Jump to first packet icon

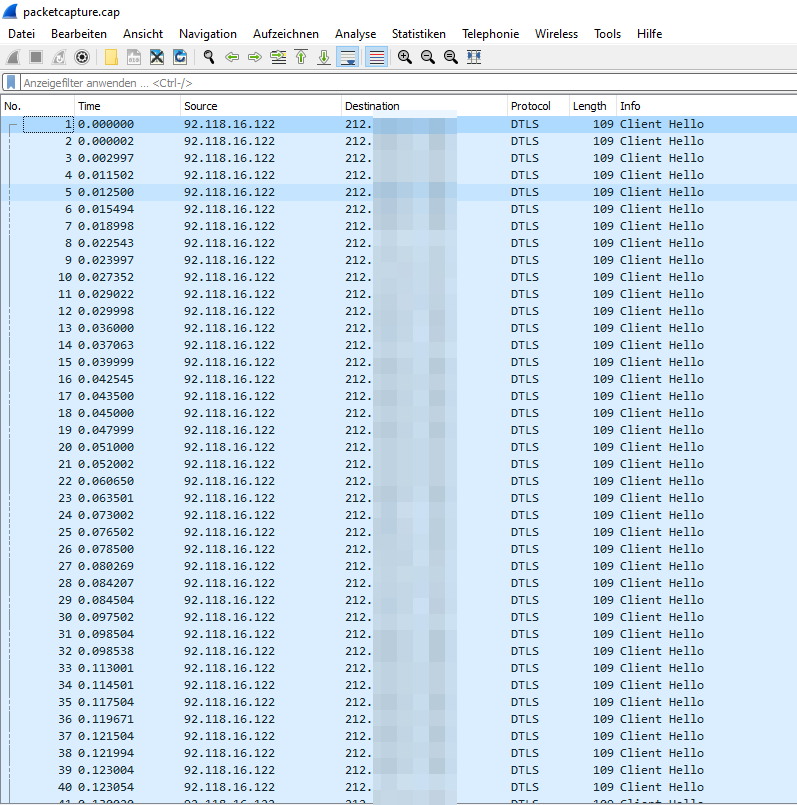[x=301, y=57]
